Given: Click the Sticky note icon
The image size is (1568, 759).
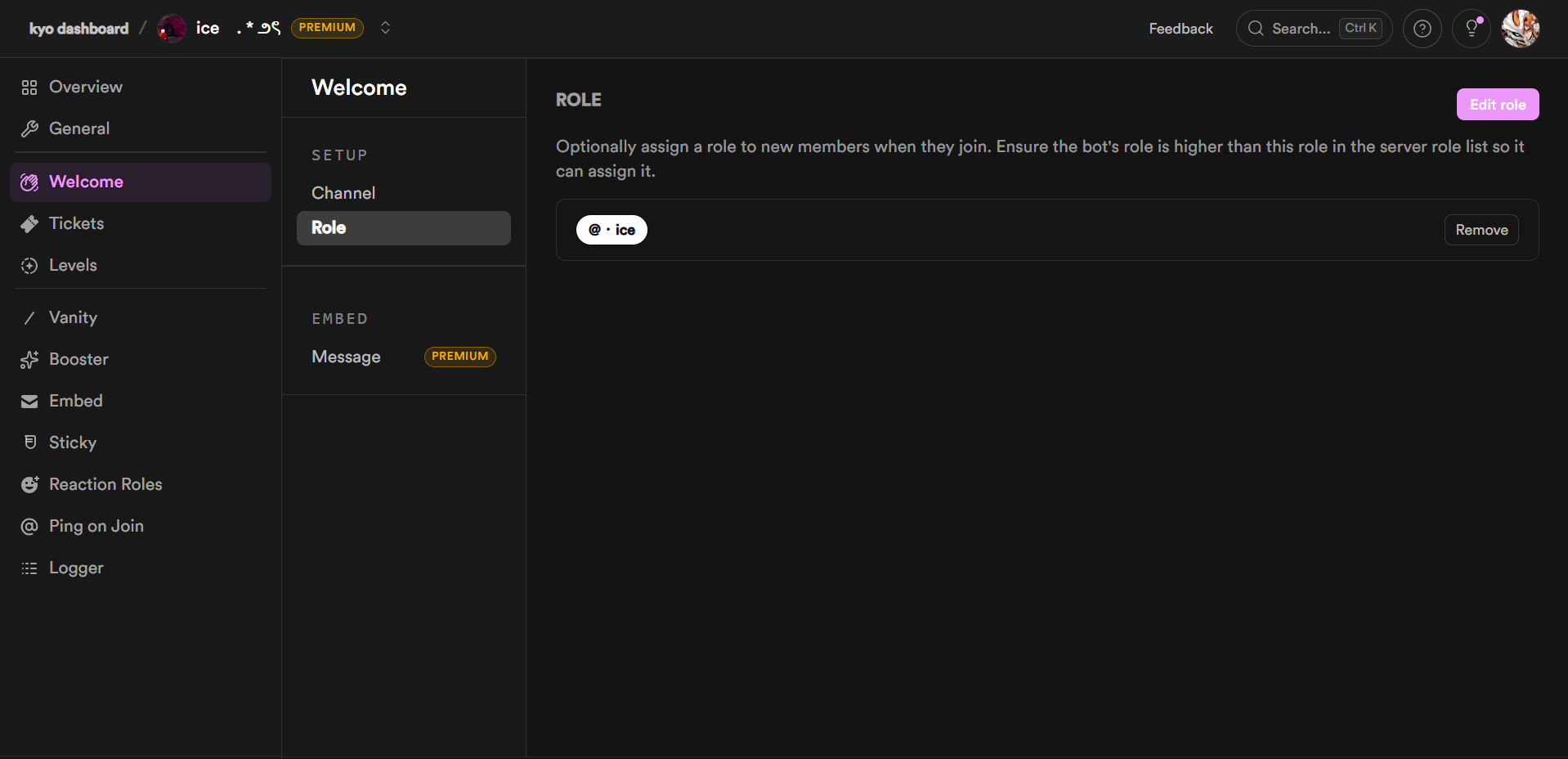Looking at the screenshot, I should click(x=29, y=442).
